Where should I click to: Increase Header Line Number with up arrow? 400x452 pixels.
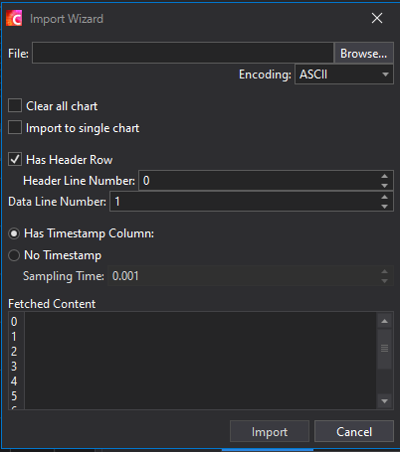pos(384,176)
